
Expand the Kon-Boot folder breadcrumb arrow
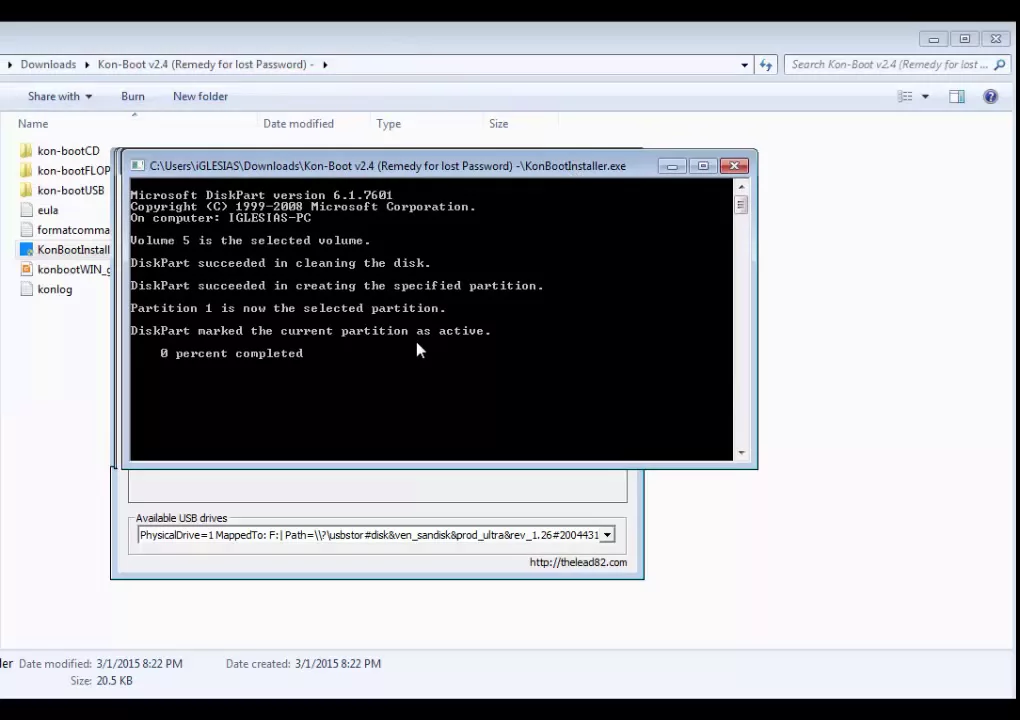click(325, 64)
